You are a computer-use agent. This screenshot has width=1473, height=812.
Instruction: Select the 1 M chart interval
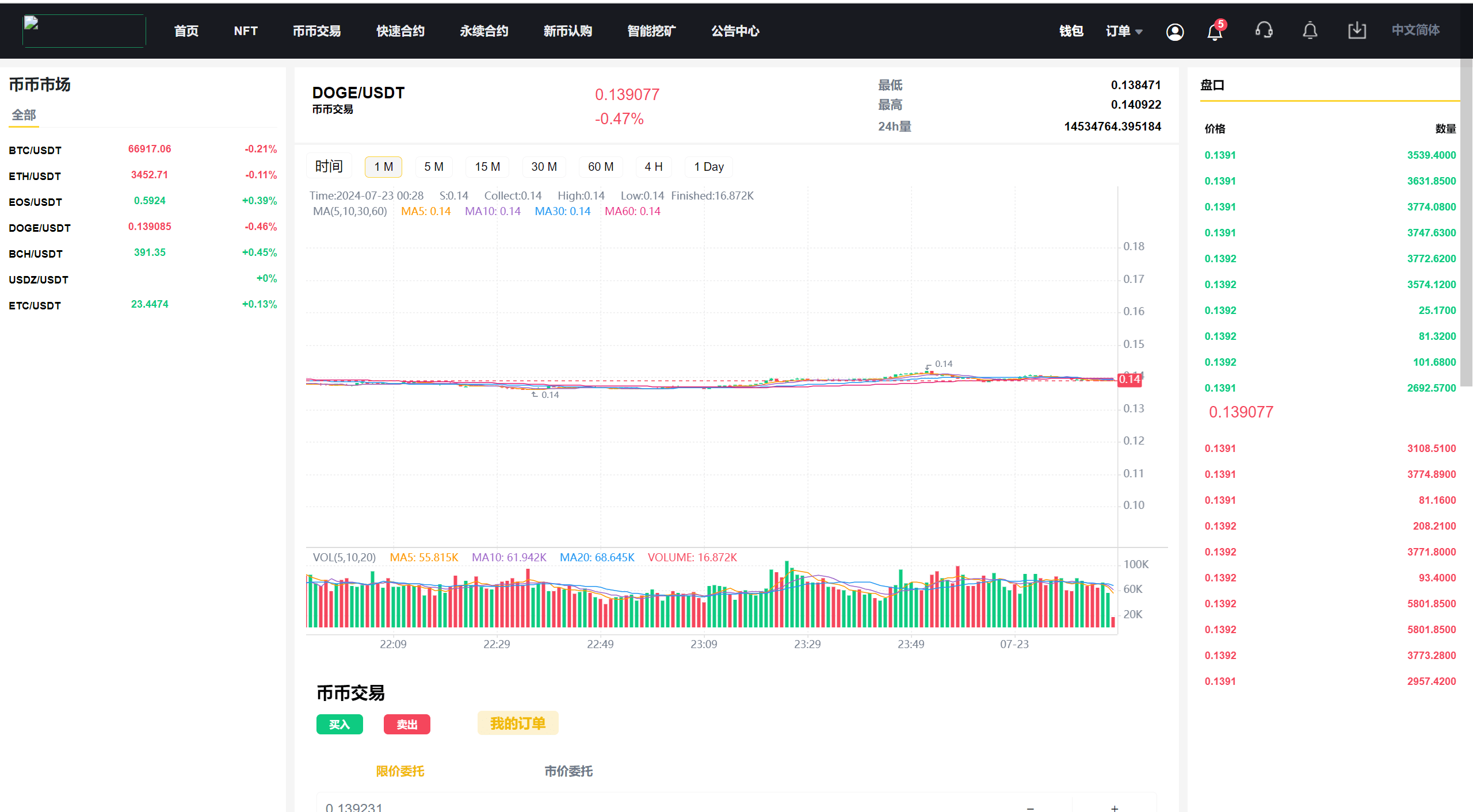[x=383, y=167]
